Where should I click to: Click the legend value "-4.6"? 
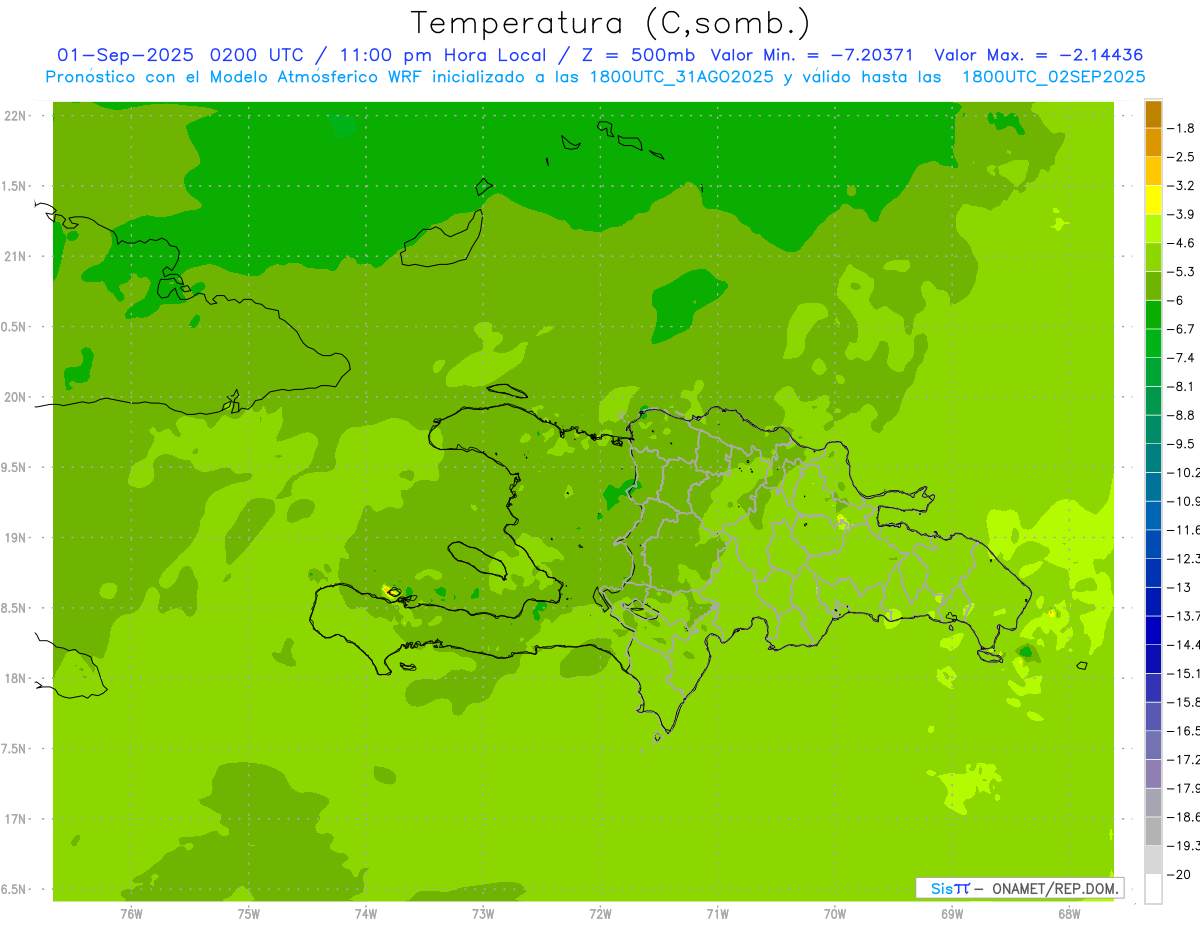tap(1181, 243)
